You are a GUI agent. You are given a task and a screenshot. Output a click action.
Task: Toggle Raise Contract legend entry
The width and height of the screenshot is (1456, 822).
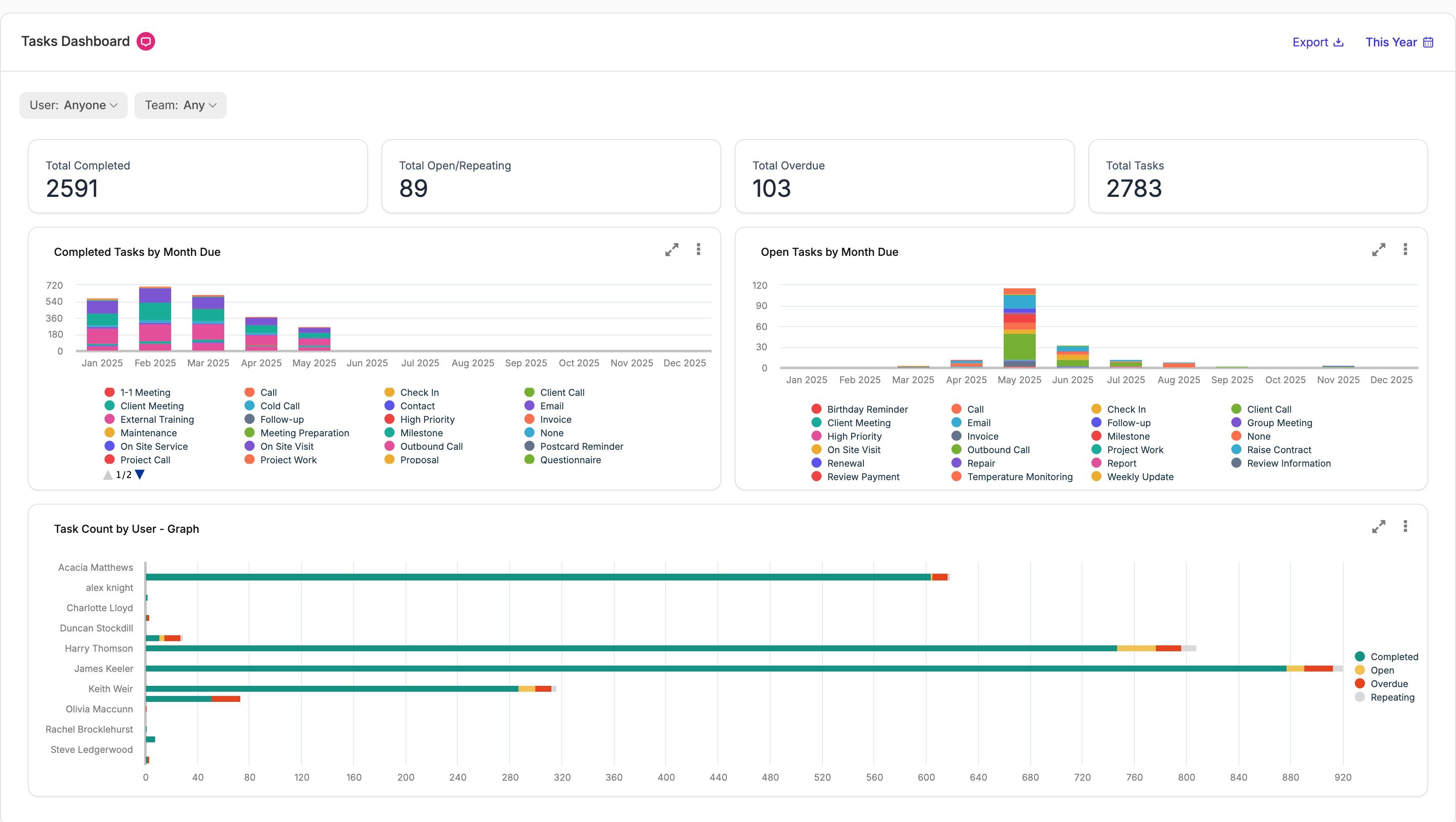1271,450
